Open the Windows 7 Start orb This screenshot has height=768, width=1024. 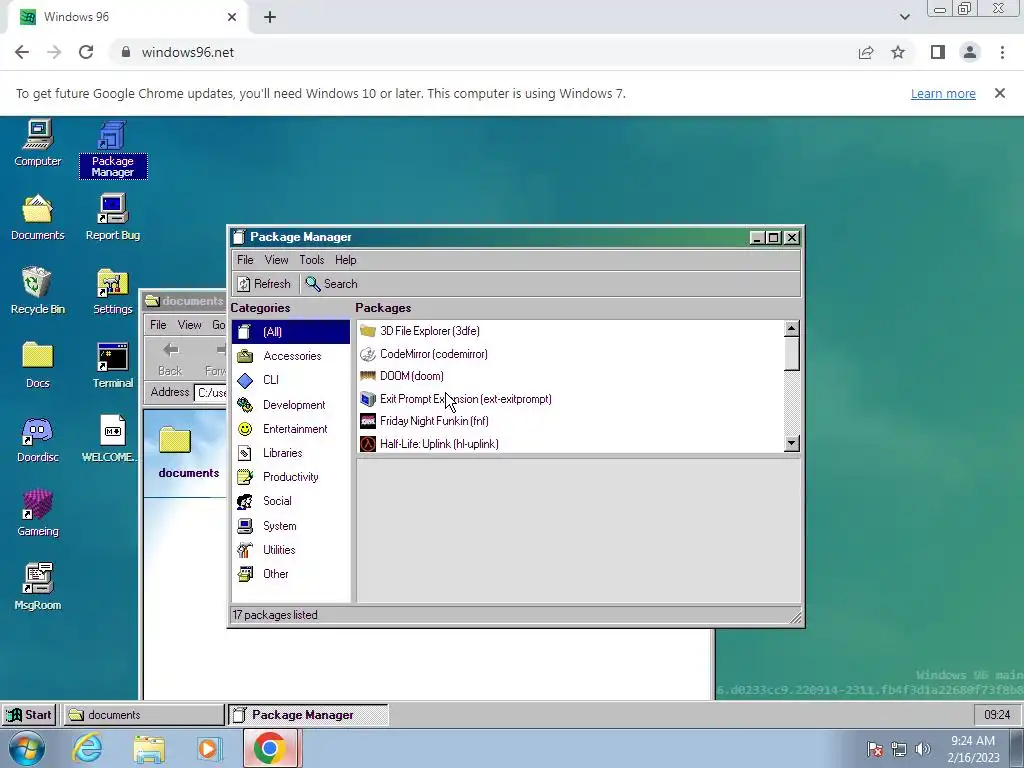click(x=27, y=748)
